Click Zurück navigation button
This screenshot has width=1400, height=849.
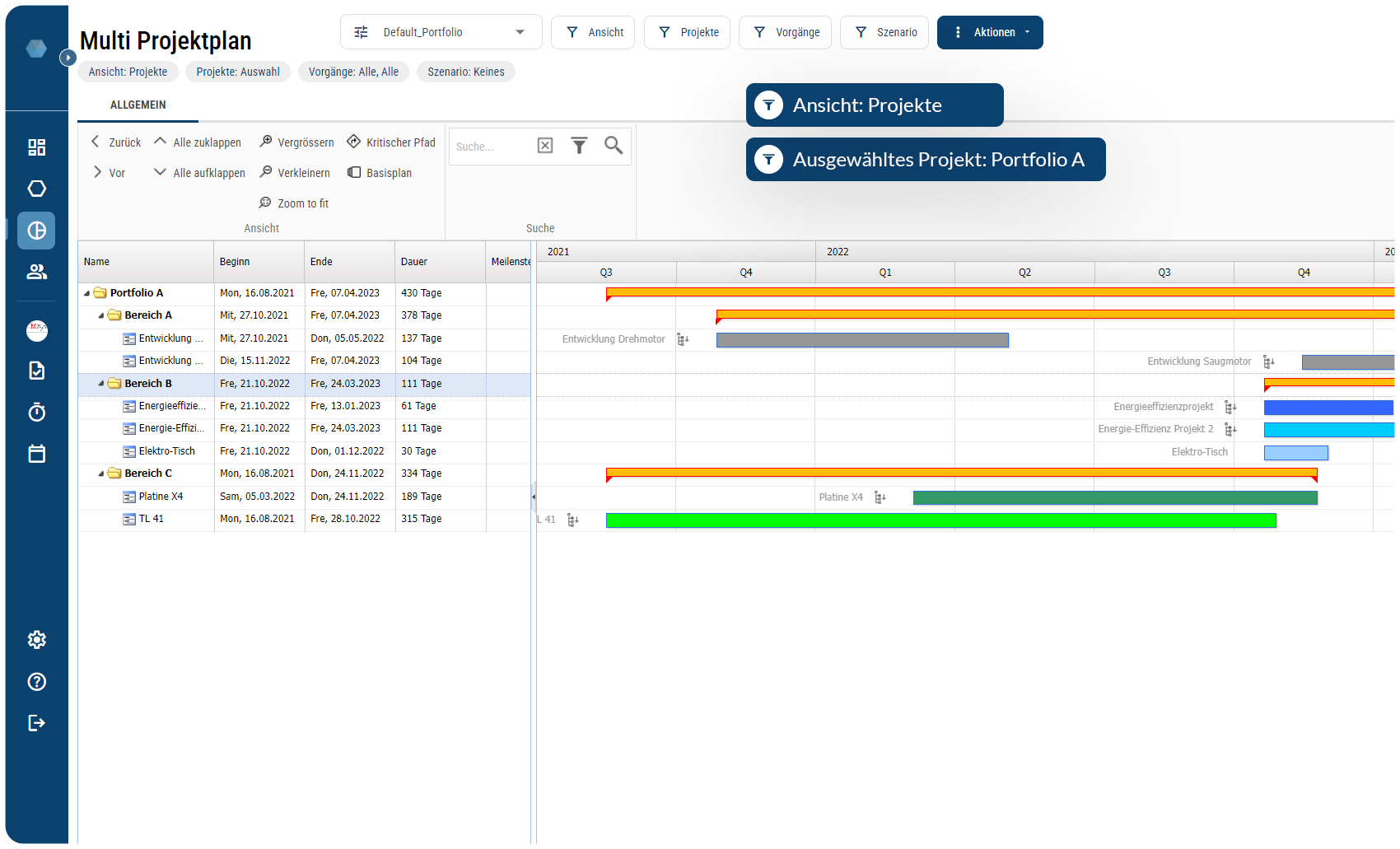pos(116,142)
